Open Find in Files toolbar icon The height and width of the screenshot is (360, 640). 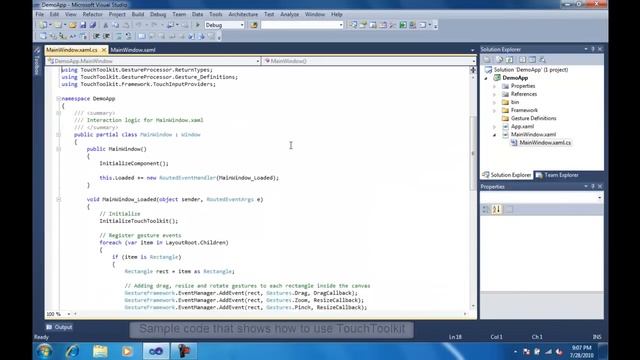click(x=253, y=25)
